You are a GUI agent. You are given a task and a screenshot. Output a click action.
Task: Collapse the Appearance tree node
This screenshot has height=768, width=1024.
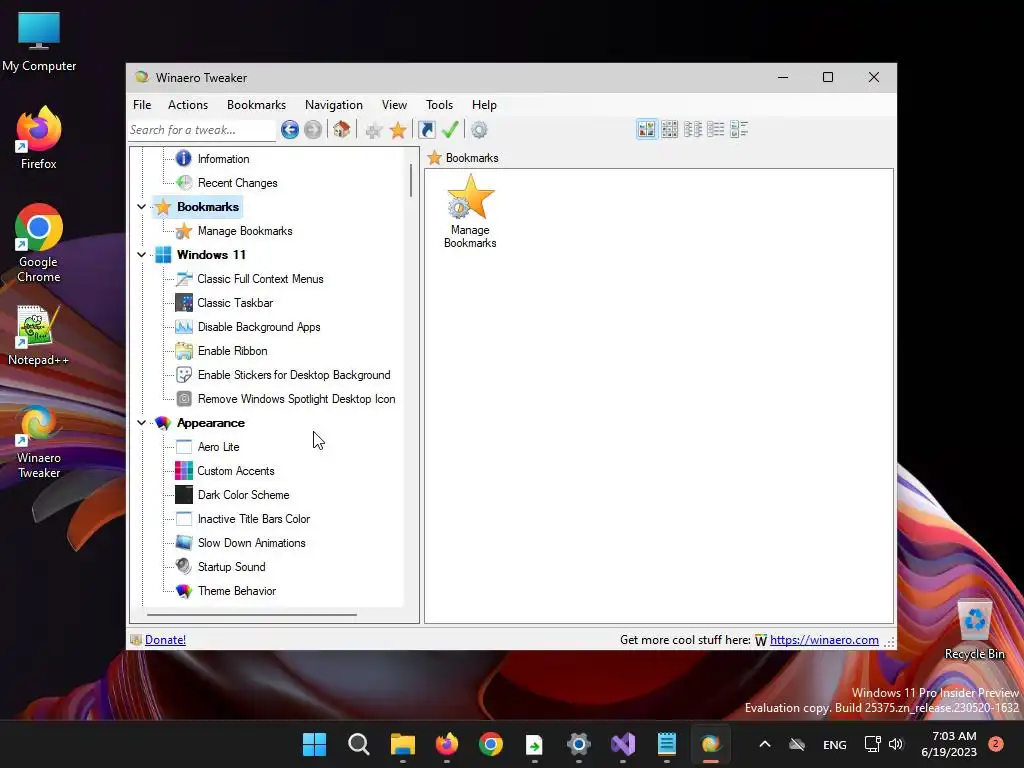coord(141,423)
